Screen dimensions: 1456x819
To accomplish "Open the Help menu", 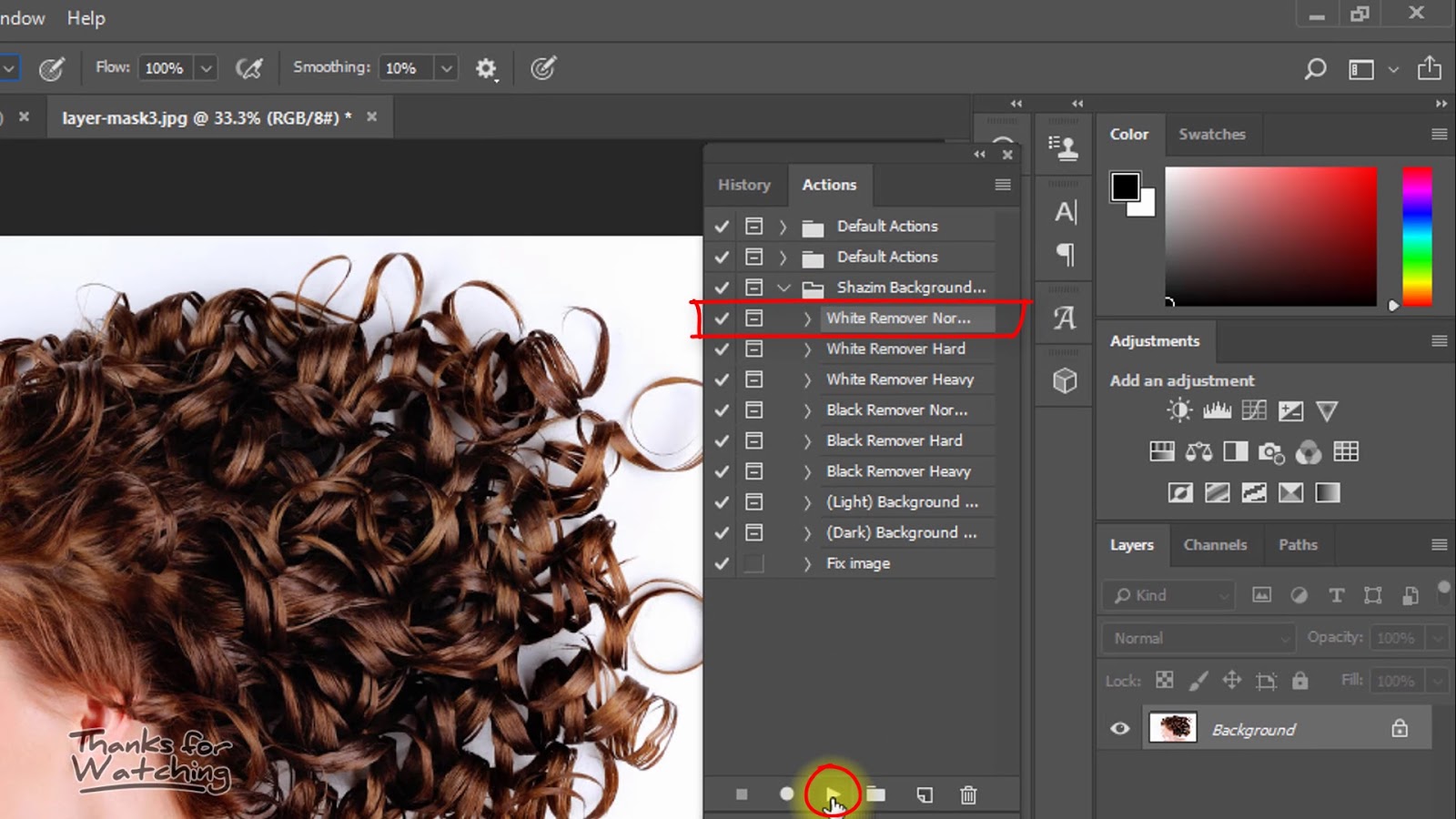I will coord(86,18).
